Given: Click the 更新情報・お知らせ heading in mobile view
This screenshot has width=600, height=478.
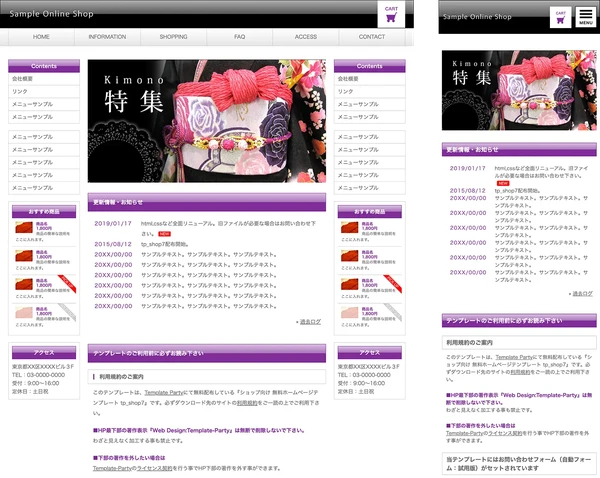Looking at the screenshot, I should (x=519, y=150).
